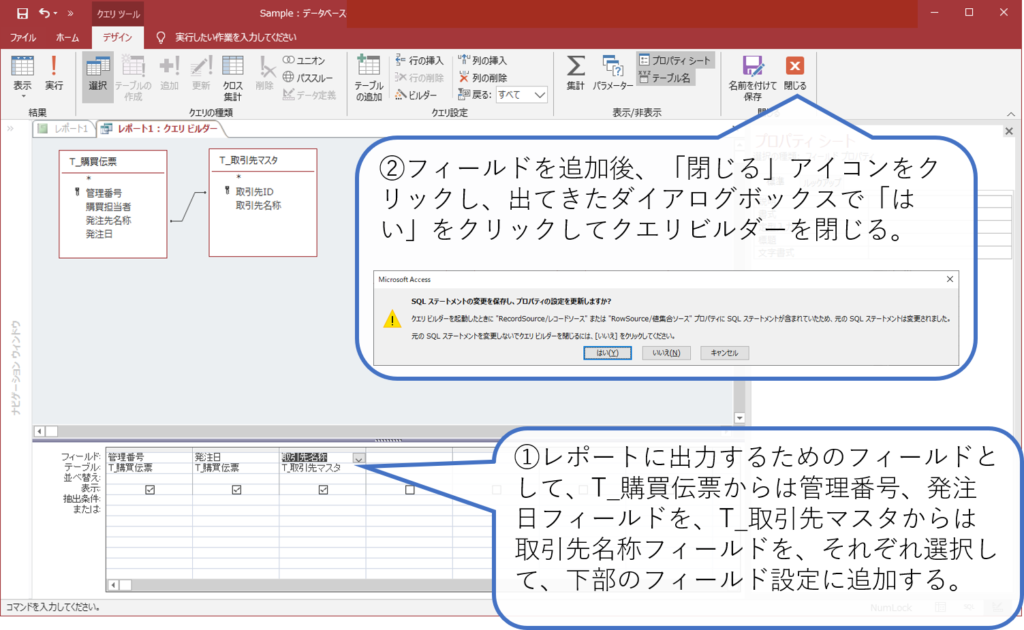Uncheck the 表示 checkbox under 発注日 column
This screenshot has width=1024, height=630.
236,490
